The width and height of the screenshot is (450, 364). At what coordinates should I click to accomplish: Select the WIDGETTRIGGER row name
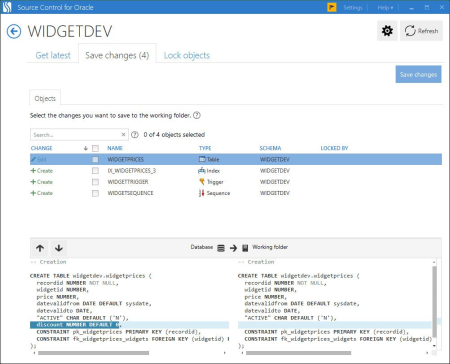[x=128, y=182]
